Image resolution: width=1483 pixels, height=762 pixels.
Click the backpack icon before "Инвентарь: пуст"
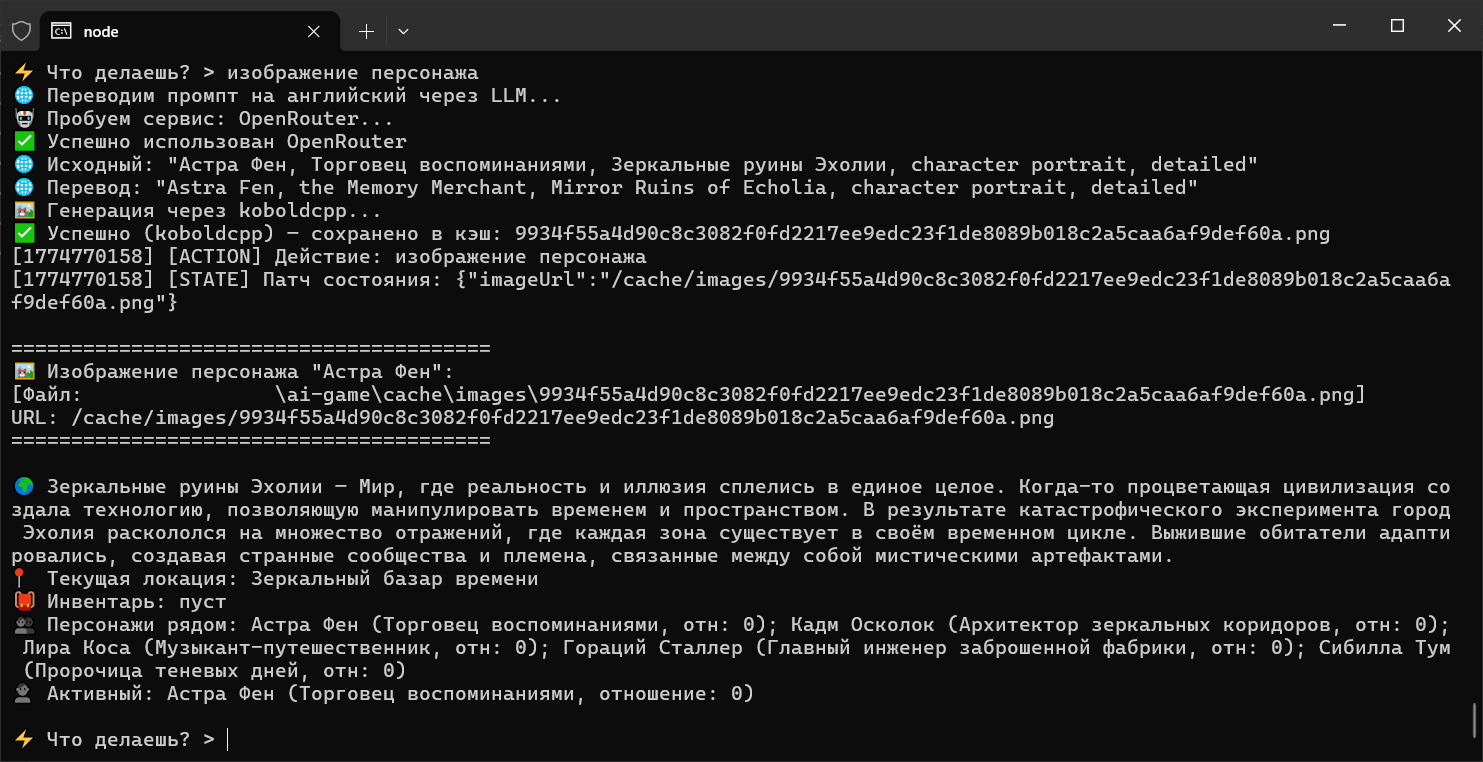23,602
